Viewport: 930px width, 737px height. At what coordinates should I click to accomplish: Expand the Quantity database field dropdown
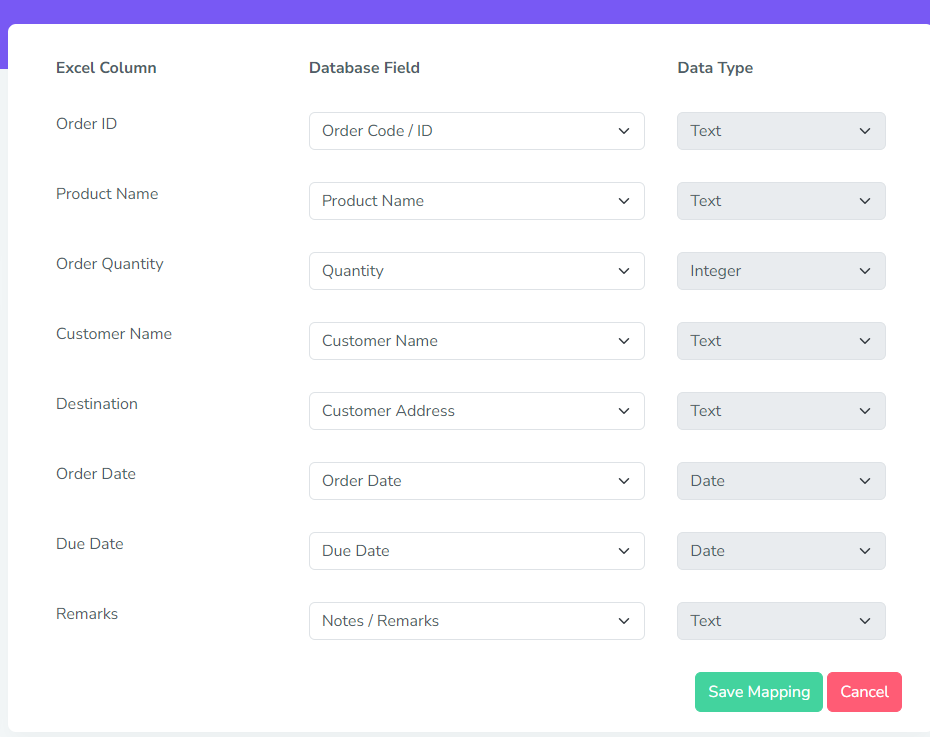point(476,271)
